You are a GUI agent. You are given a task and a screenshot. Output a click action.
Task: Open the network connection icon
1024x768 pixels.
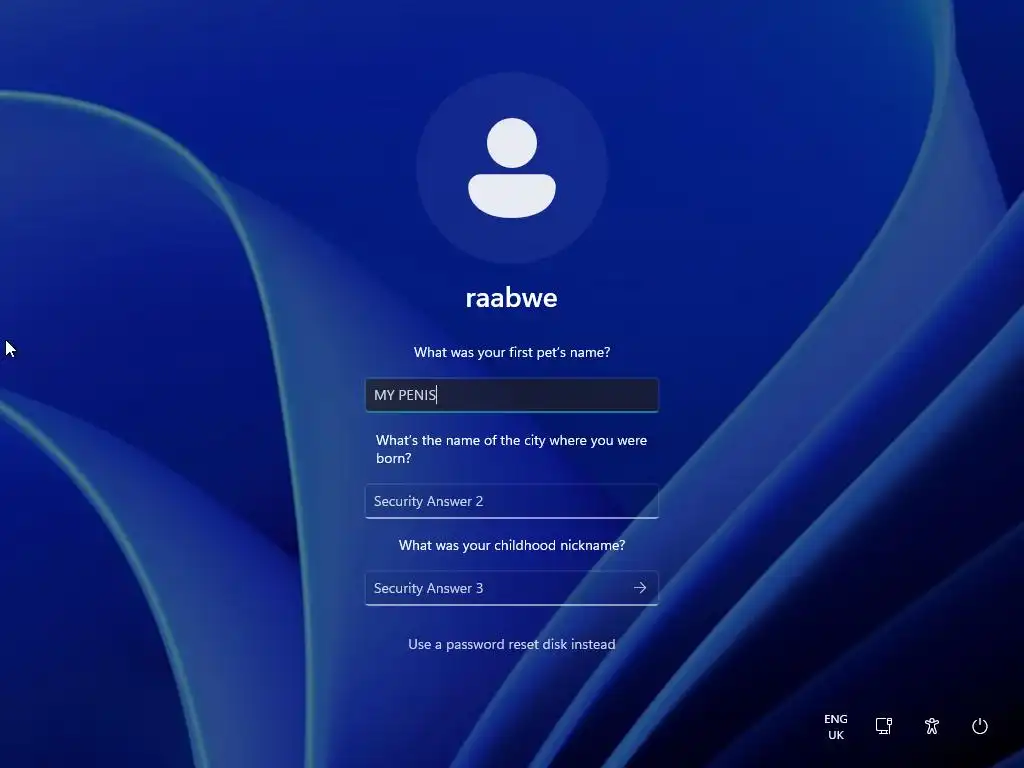click(x=884, y=726)
